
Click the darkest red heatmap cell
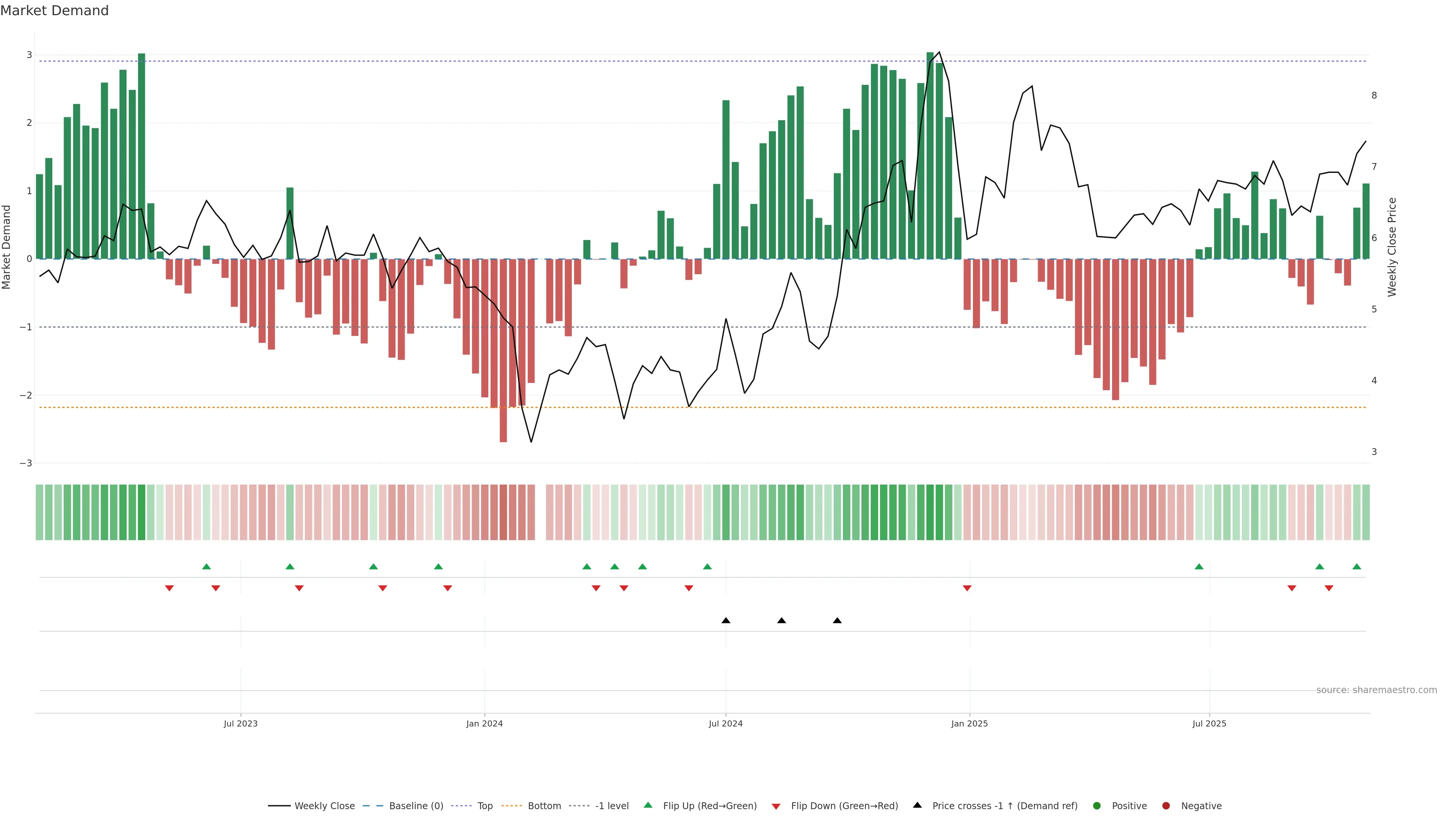503,512
